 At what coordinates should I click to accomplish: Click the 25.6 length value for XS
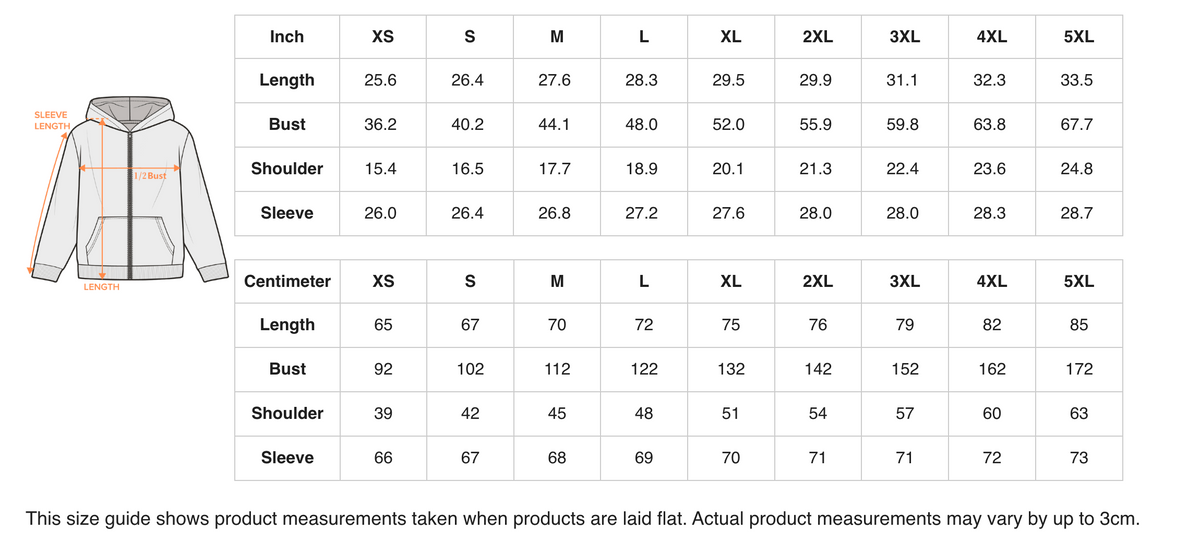380,80
